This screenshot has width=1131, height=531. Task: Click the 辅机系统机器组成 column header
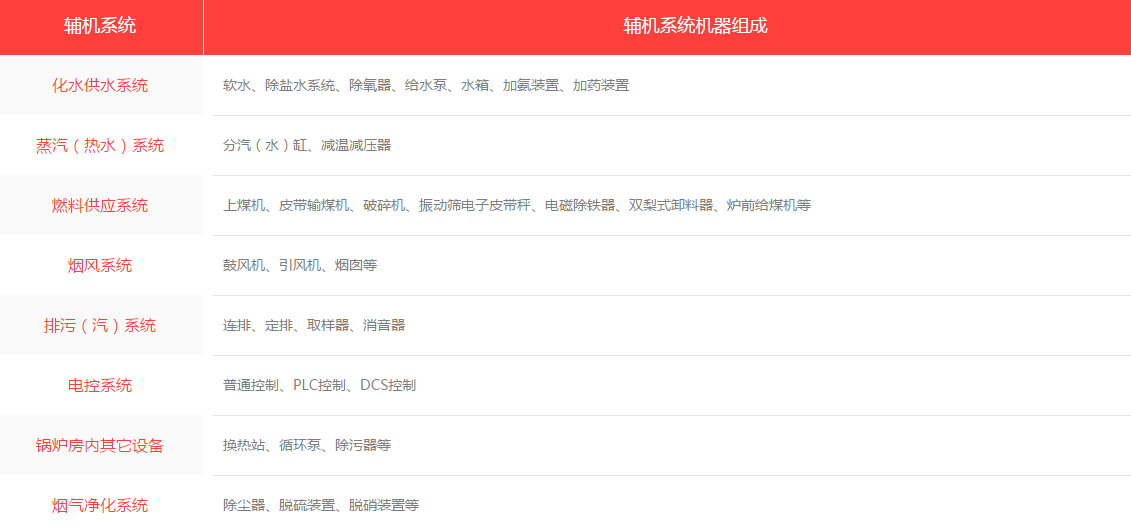pyautogui.click(x=695, y=26)
